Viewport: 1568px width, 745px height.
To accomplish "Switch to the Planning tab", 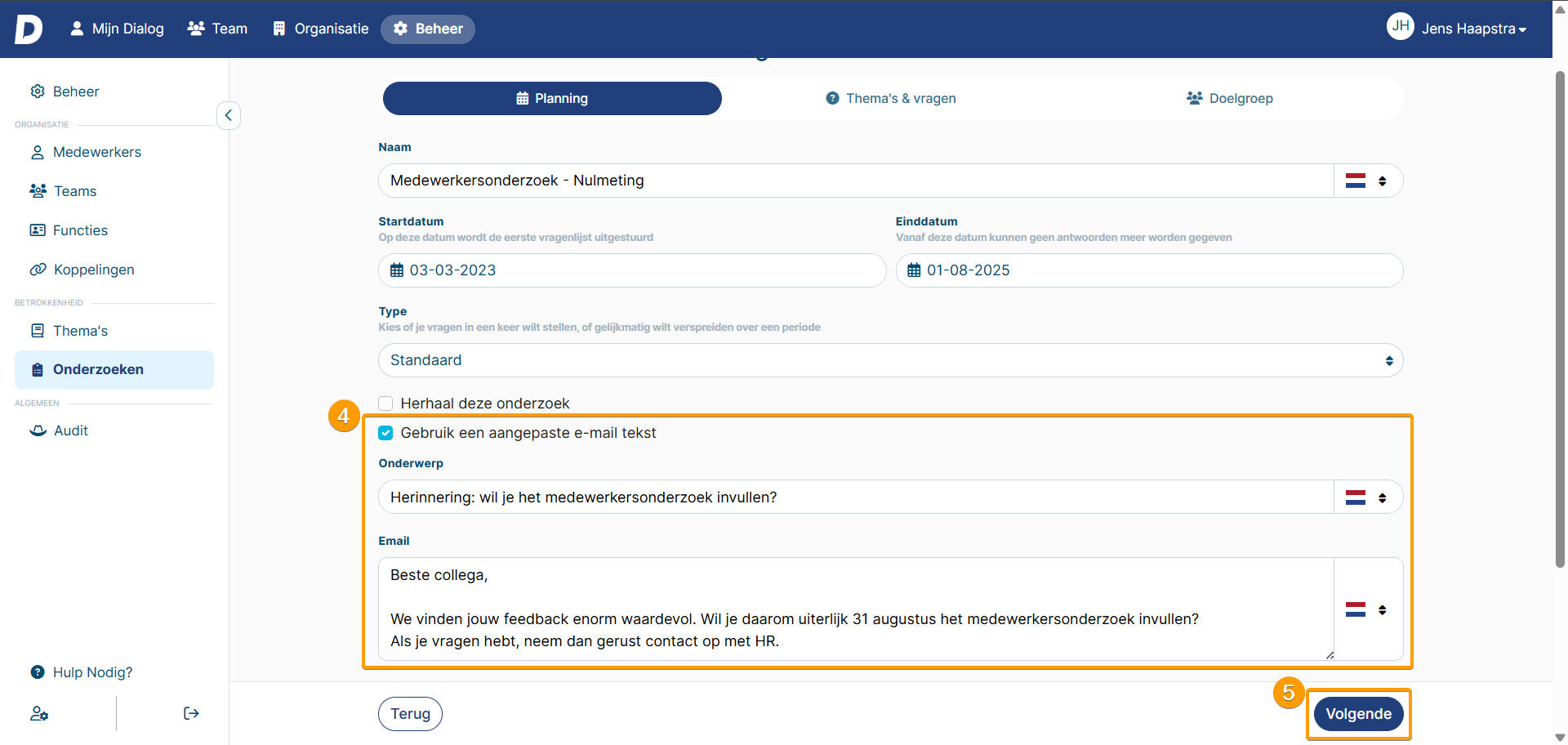I will point(552,98).
